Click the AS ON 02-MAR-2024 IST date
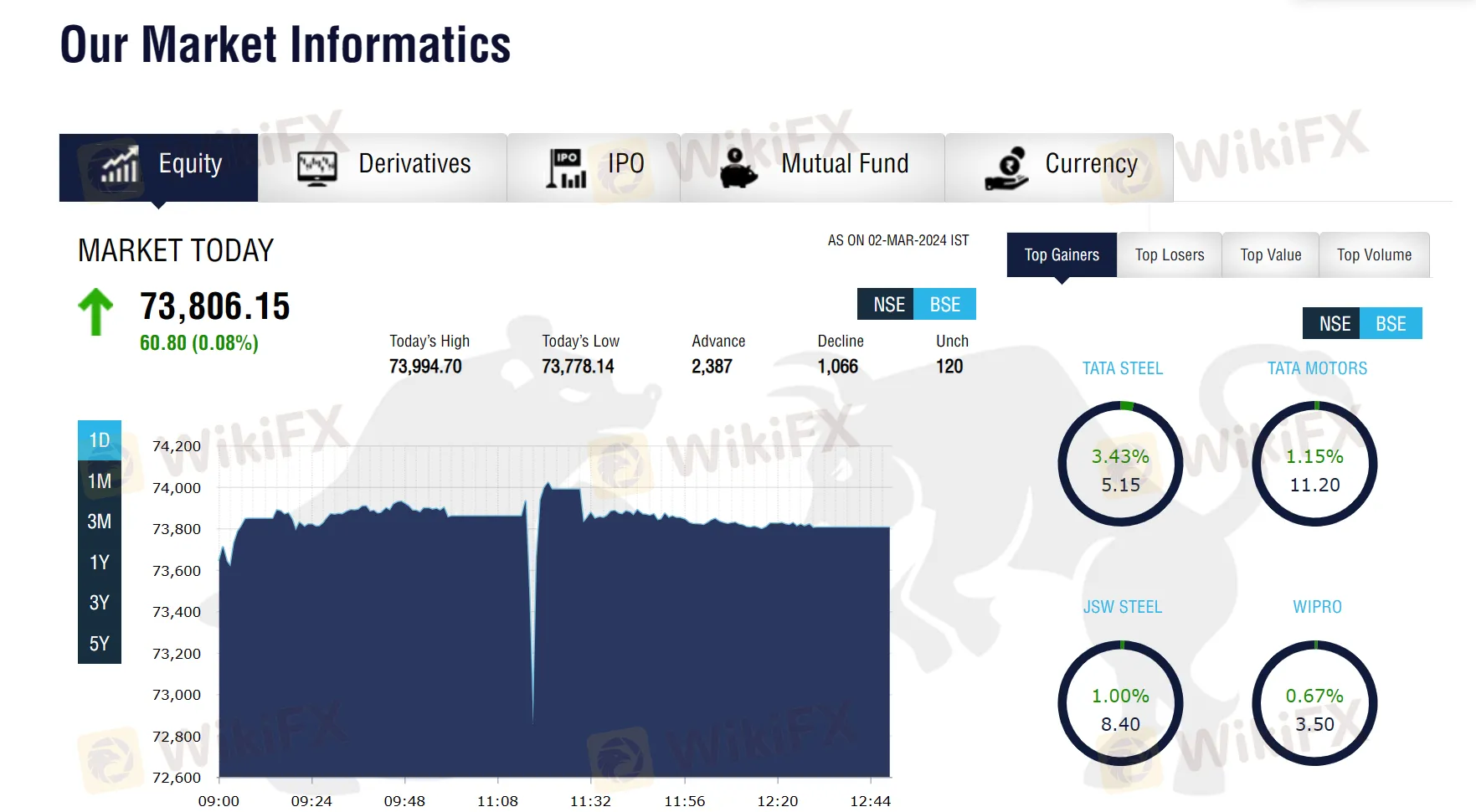1476x812 pixels. [x=898, y=240]
